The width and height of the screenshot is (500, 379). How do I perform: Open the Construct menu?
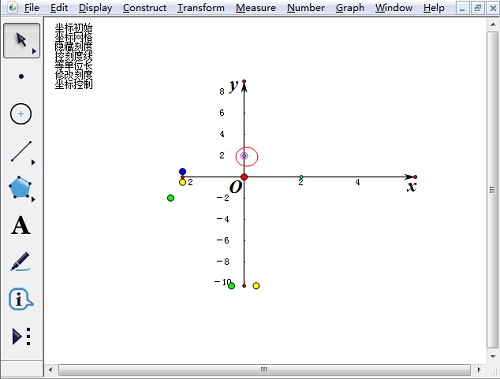coord(145,8)
